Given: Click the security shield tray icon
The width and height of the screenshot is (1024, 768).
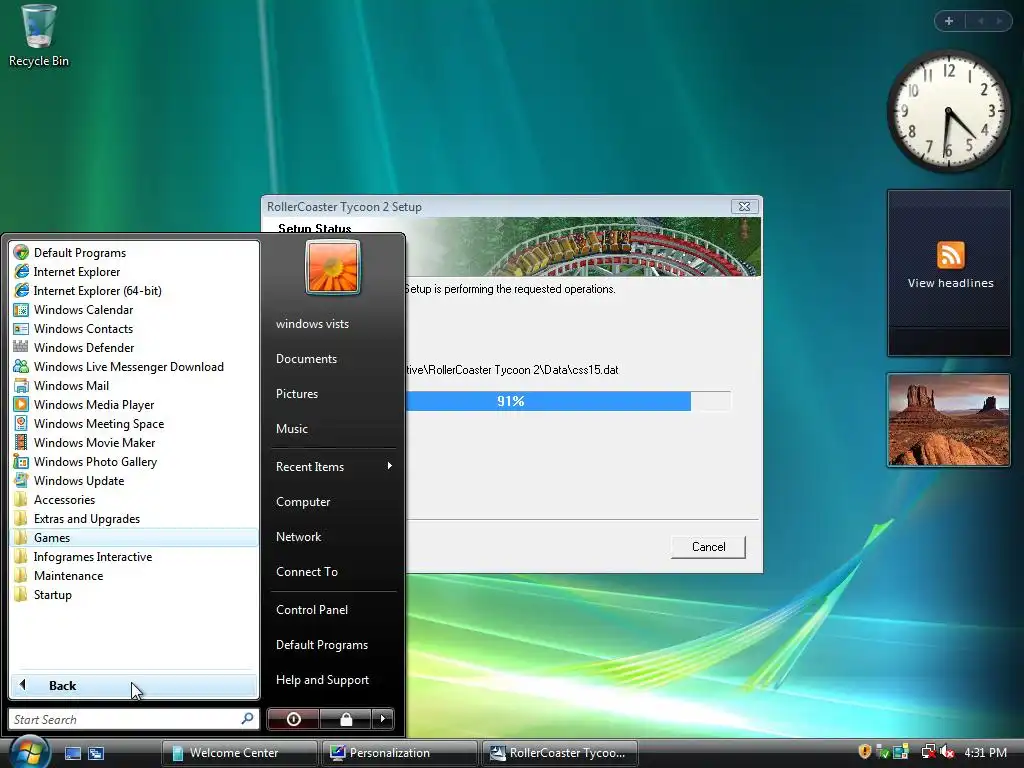Looking at the screenshot, I should pos(865,752).
